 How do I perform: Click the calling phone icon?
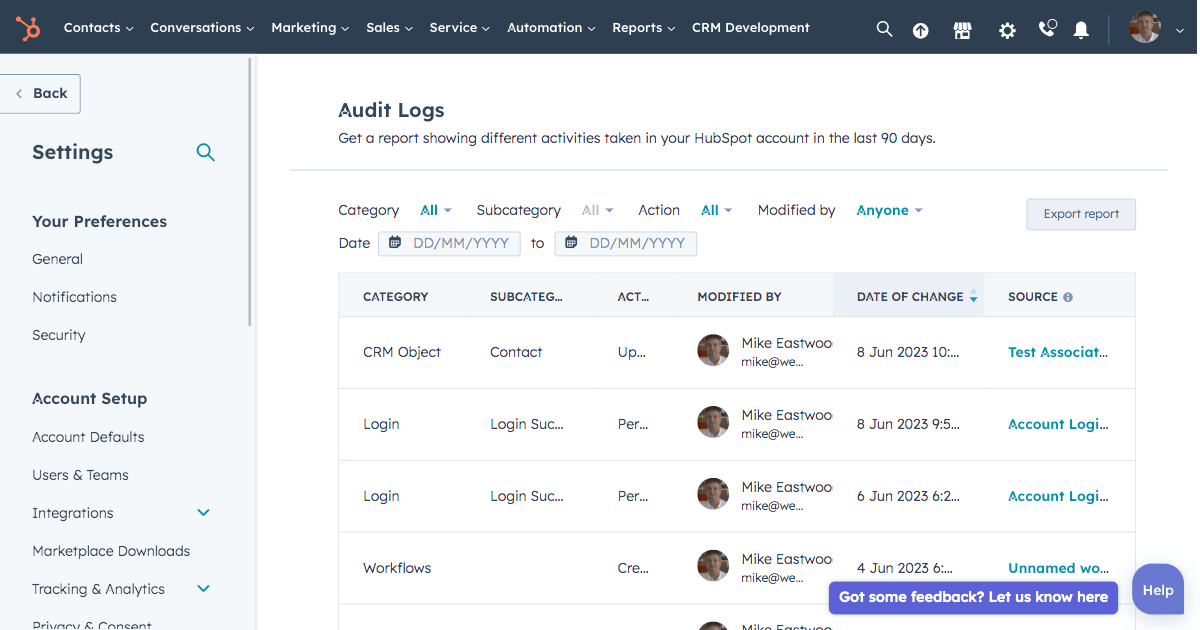click(x=1046, y=29)
